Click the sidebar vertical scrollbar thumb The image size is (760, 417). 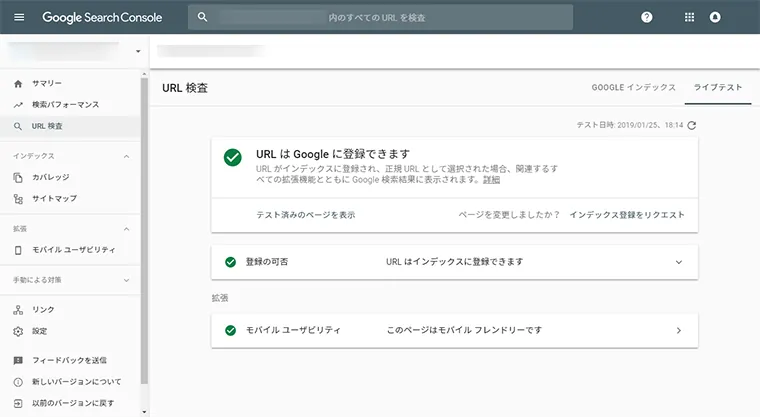click(x=144, y=231)
